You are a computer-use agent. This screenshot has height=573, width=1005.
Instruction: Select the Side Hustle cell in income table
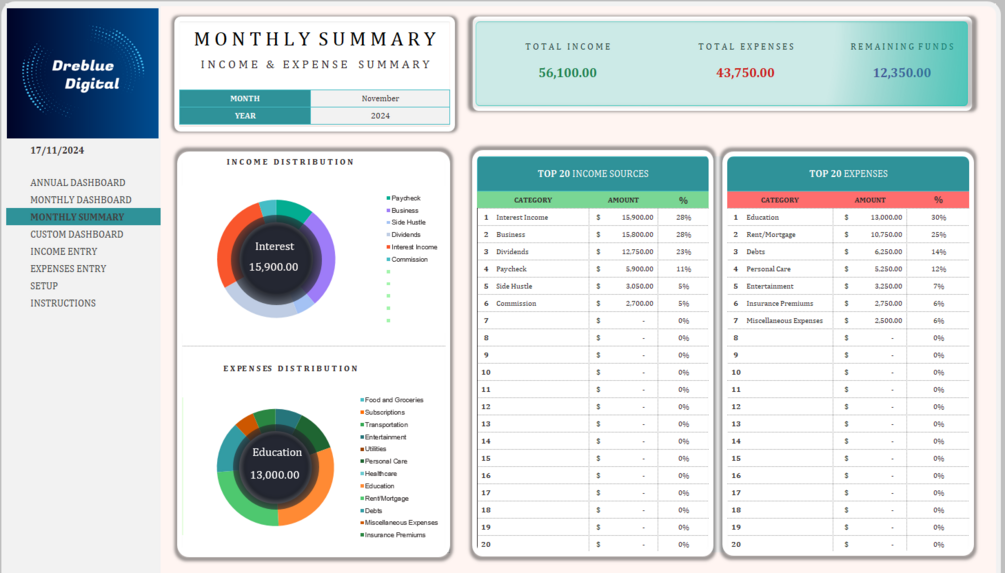click(x=540, y=286)
